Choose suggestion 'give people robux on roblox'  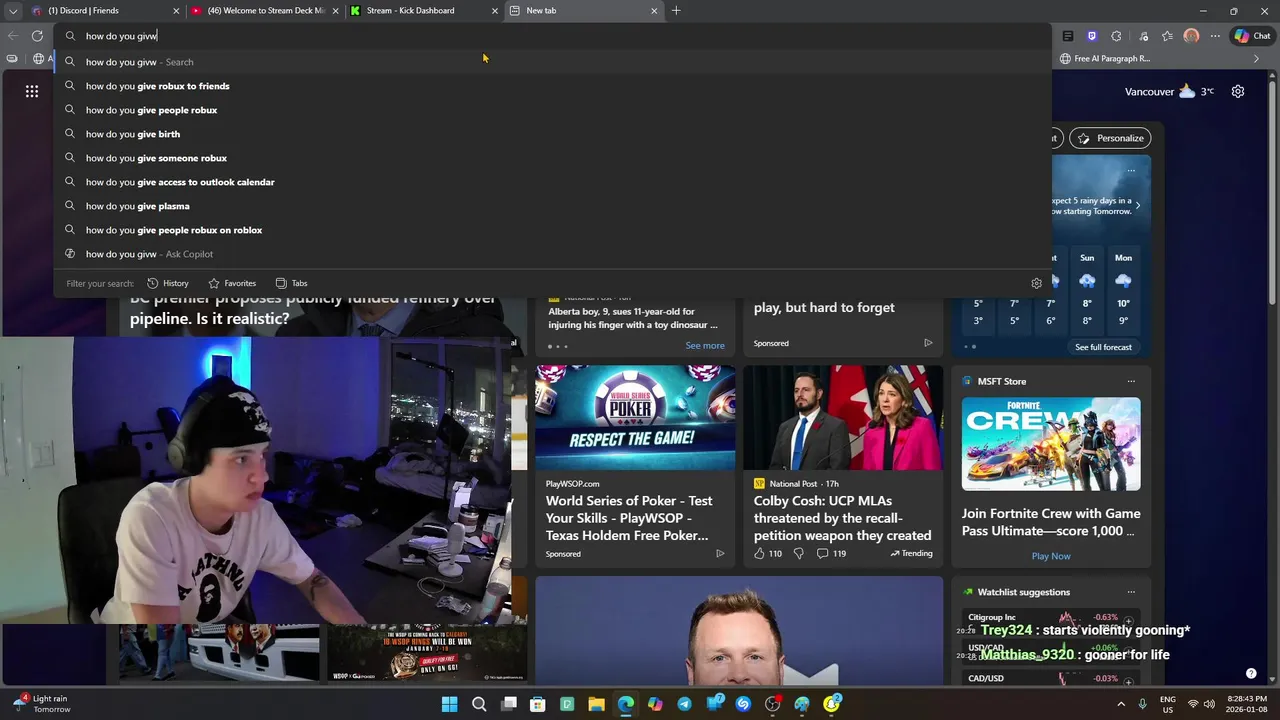(552, 230)
